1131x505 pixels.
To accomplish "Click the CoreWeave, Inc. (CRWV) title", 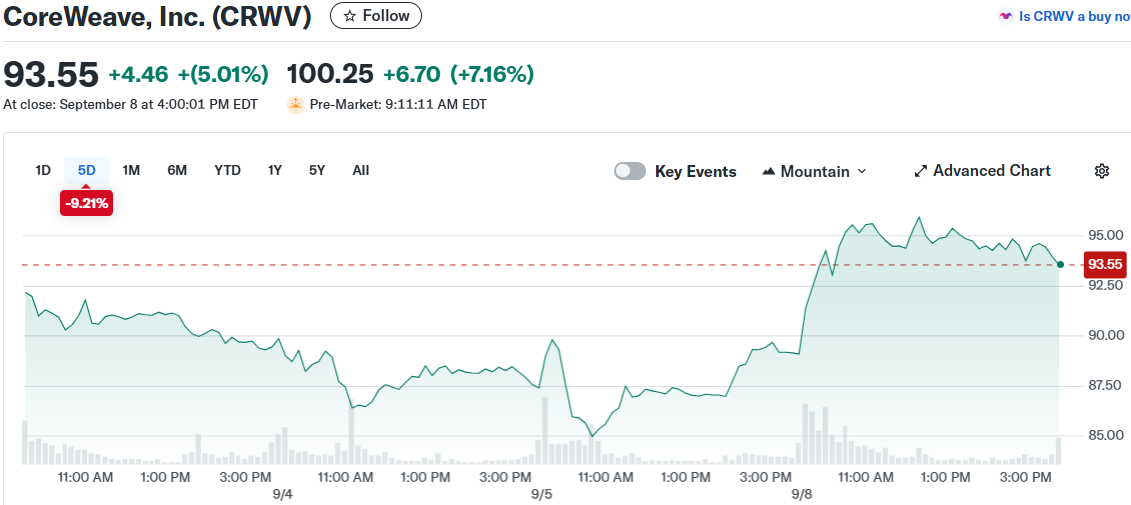I will (157, 16).
